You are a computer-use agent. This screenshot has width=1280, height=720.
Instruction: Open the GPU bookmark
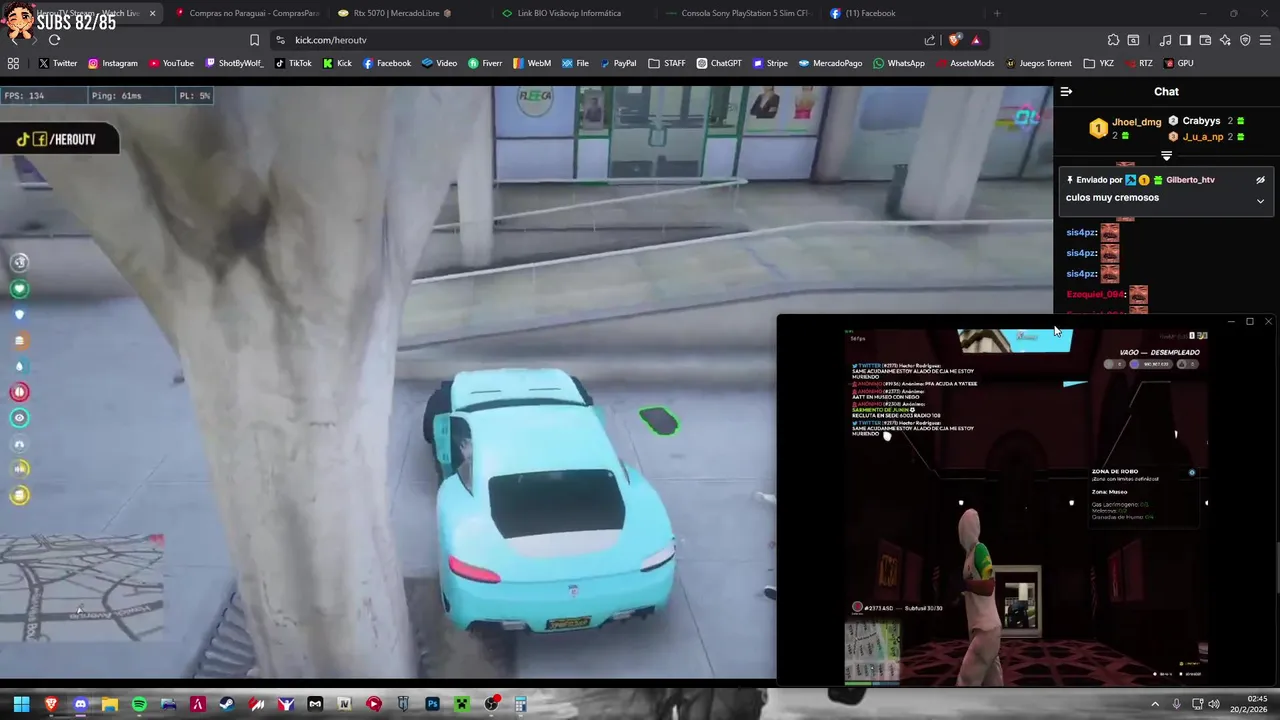tap(1178, 63)
